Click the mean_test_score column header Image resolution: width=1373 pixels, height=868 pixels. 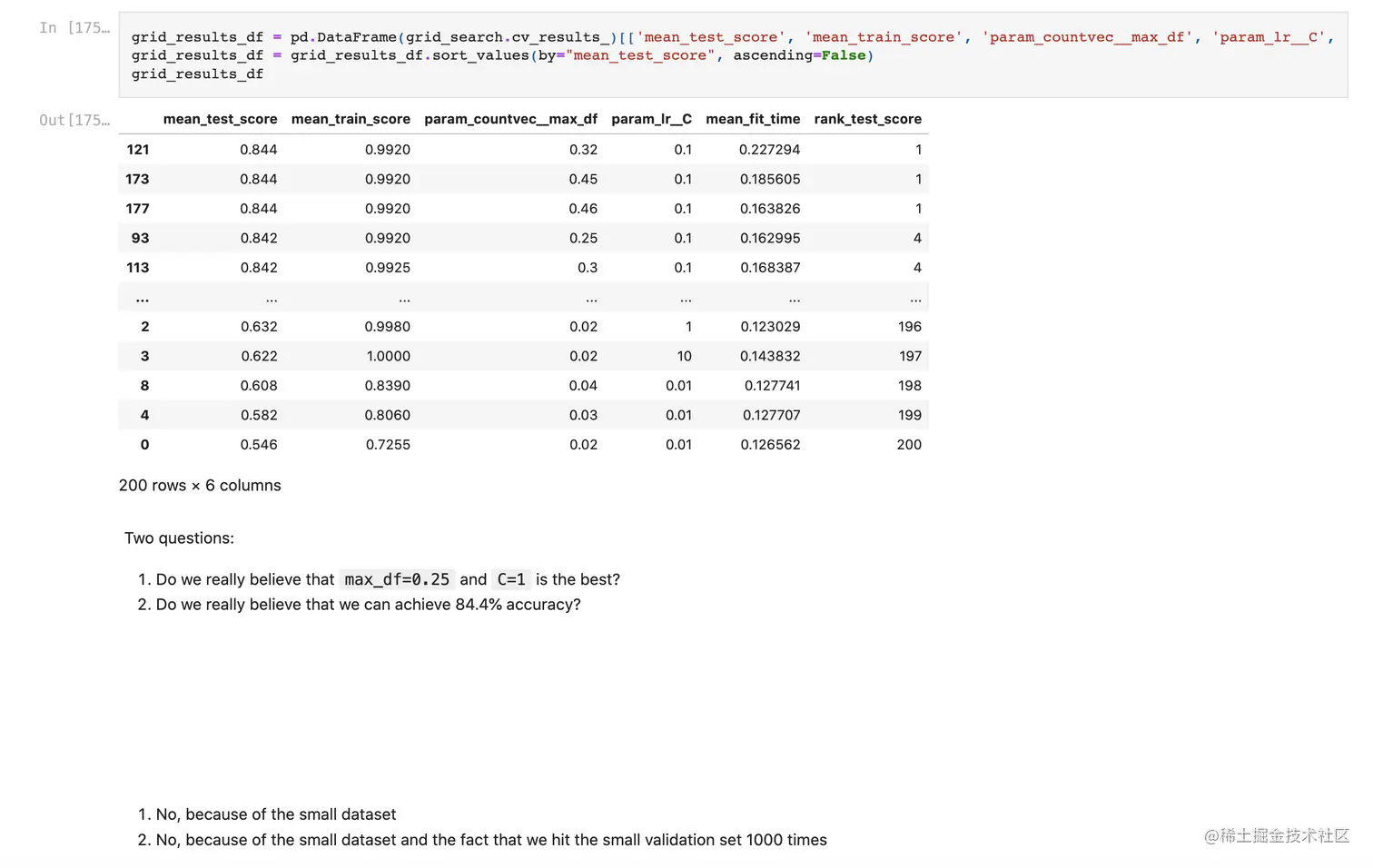click(220, 119)
